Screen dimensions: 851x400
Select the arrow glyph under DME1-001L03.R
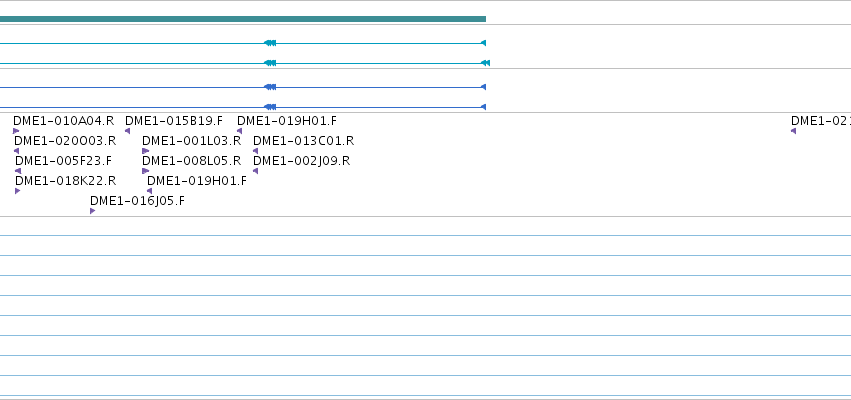[x=145, y=151]
